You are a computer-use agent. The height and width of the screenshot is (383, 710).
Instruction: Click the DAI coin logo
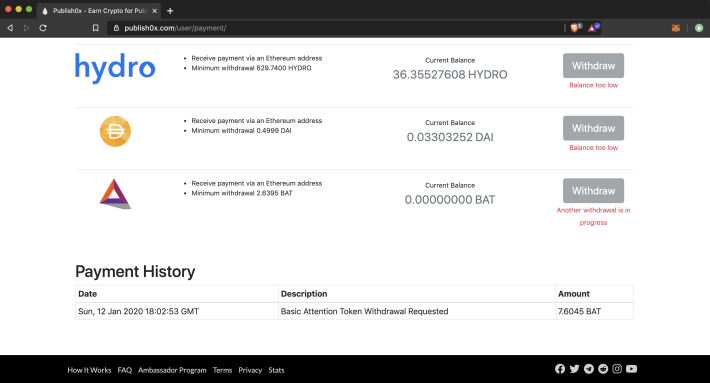115,131
